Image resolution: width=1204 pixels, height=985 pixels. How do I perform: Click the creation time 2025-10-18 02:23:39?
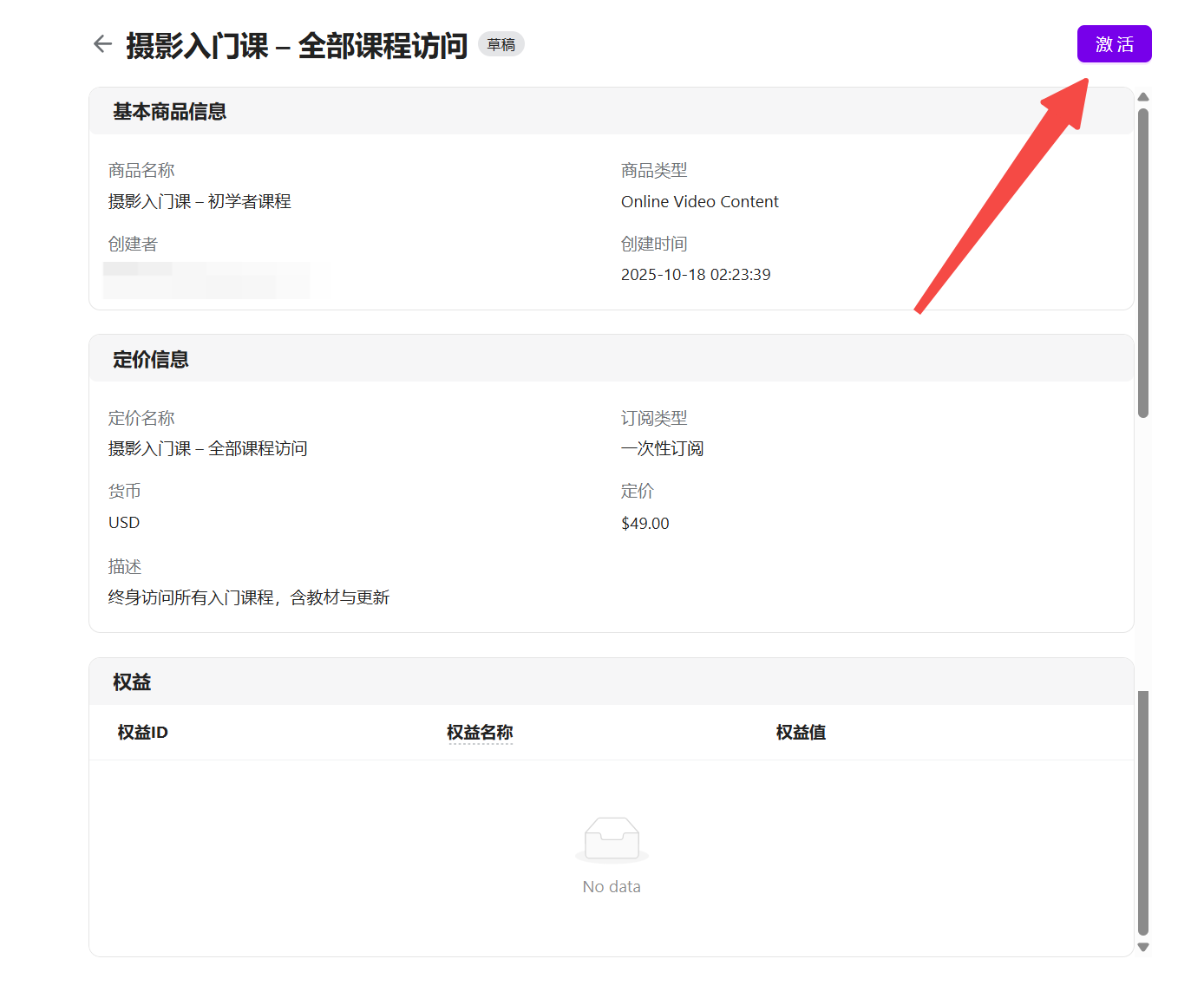point(696,275)
